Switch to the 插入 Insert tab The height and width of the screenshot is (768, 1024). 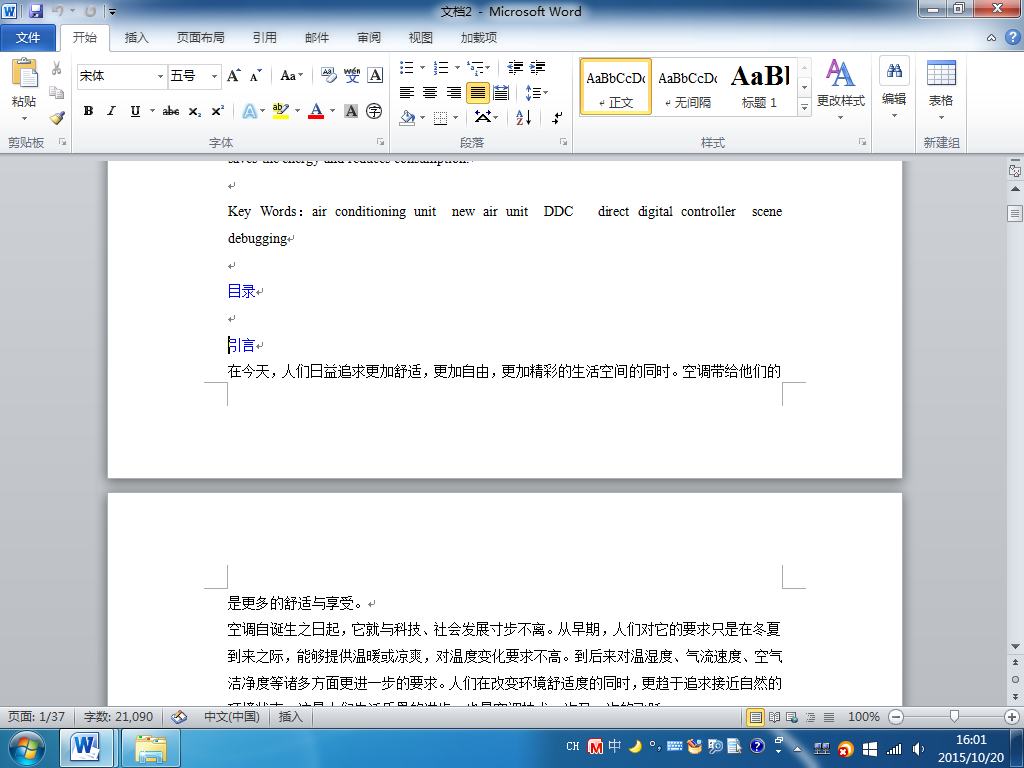(136, 38)
